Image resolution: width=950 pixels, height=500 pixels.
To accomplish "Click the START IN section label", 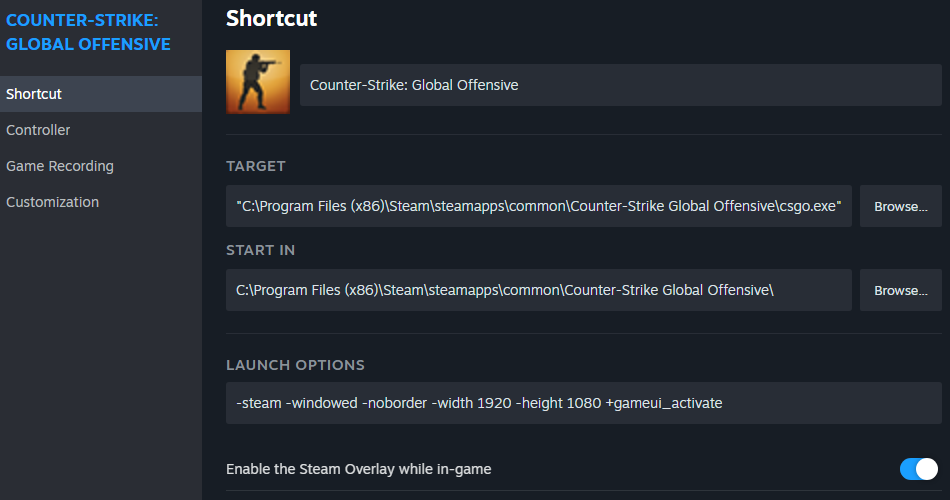I will click(x=260, y=250).
